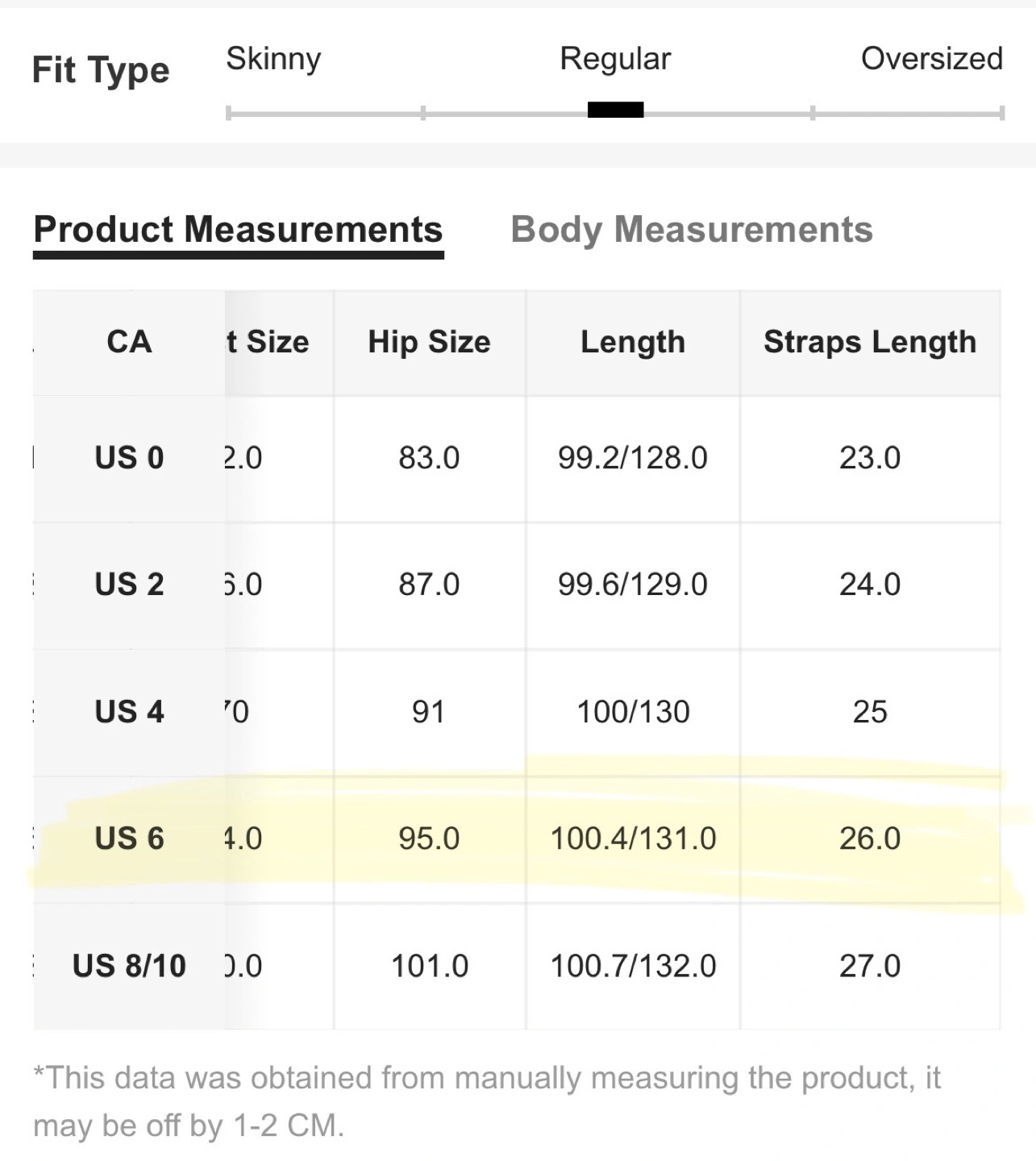The height and width of the screenshot is (1161, 1036).
Task: Click the 83.0 hip size cell
Action: 430,458
